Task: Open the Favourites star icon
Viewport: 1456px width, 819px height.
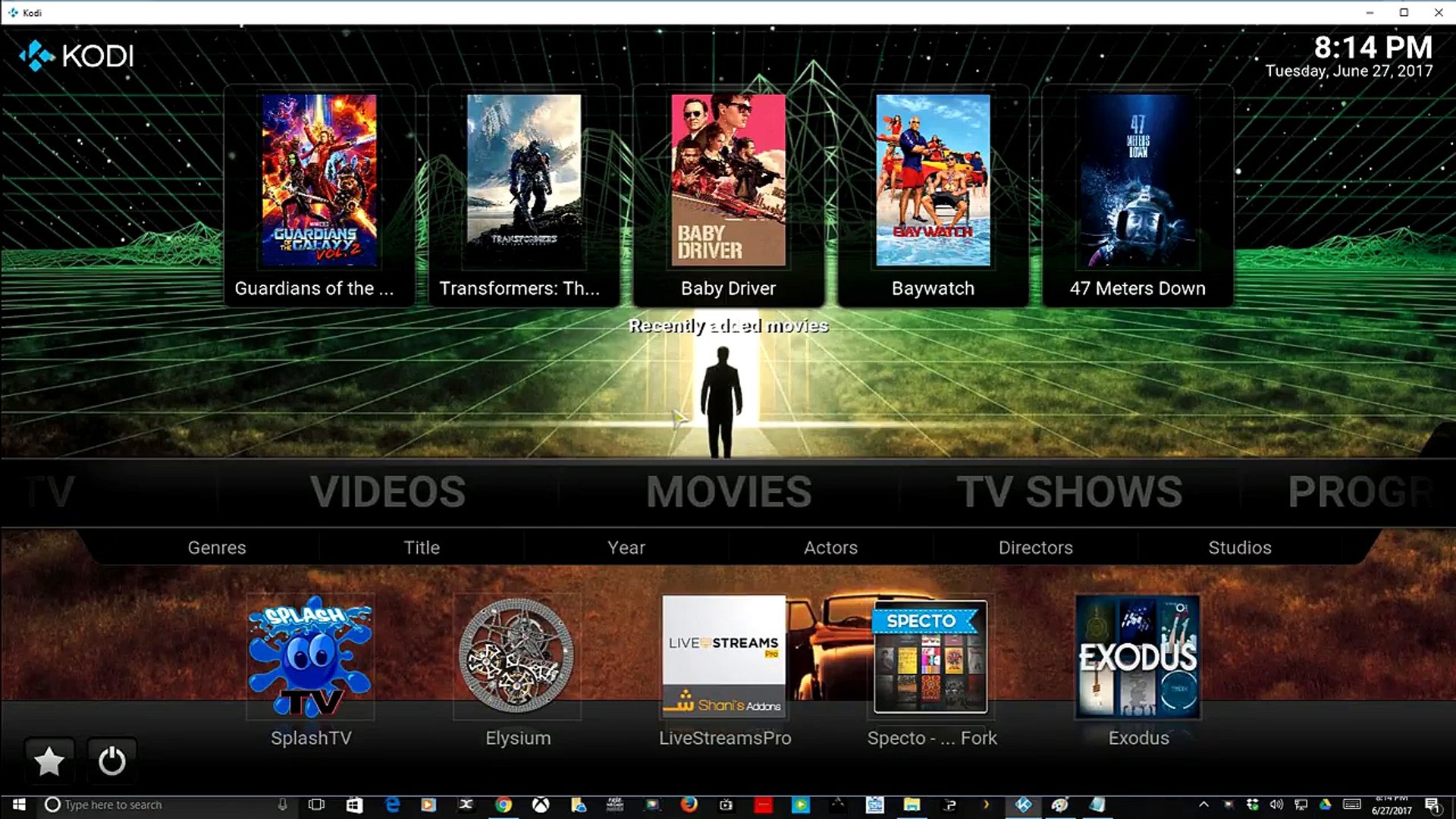Action: (49, 761)
